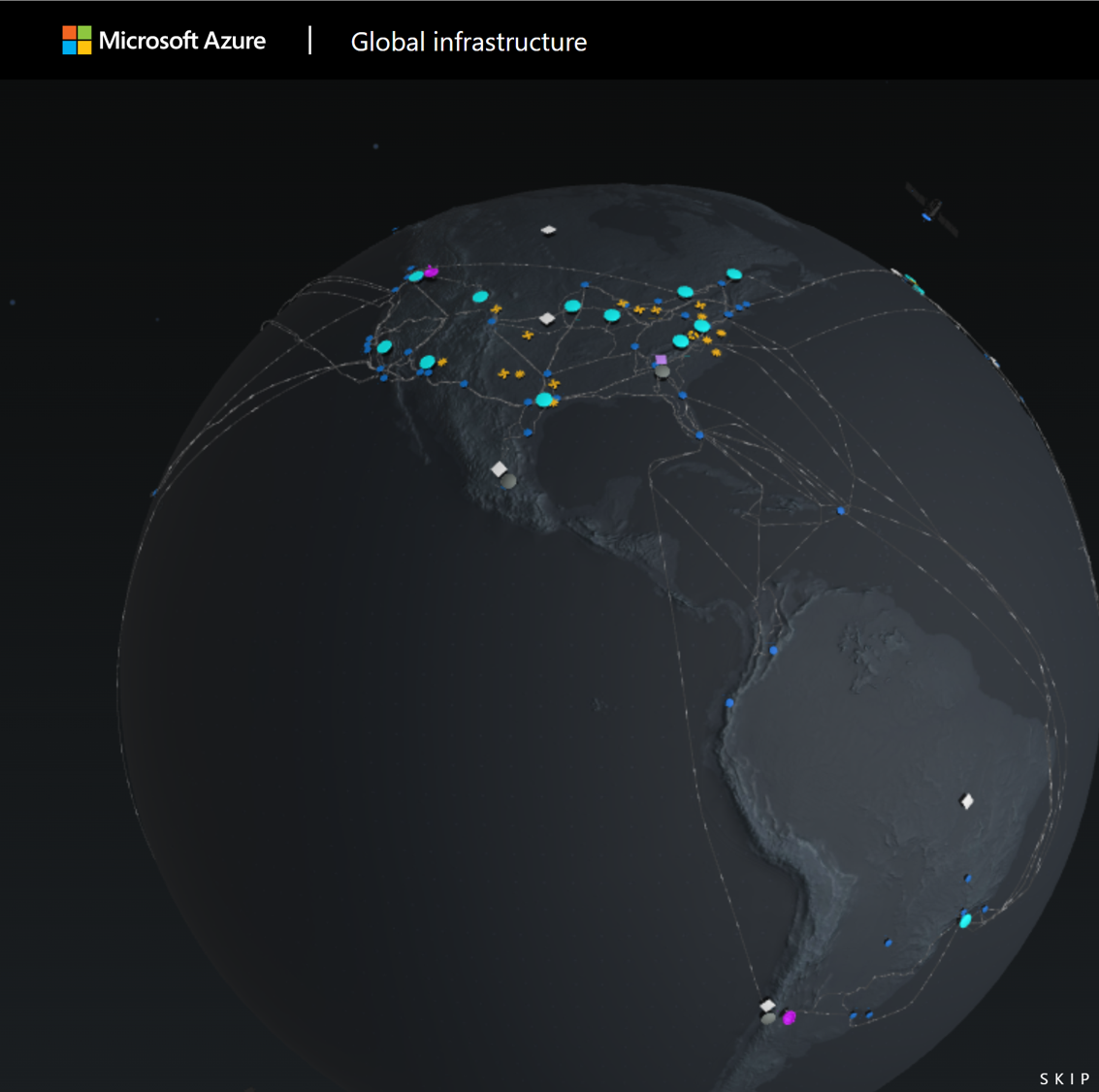Select the cyan region marker in California

pyautogui.click(x=384, y=347)
